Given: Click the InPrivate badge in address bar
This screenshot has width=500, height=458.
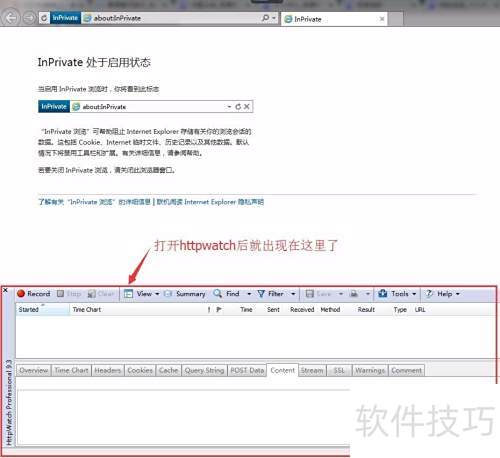Looking at the screenshot, I should pos(65,18).
